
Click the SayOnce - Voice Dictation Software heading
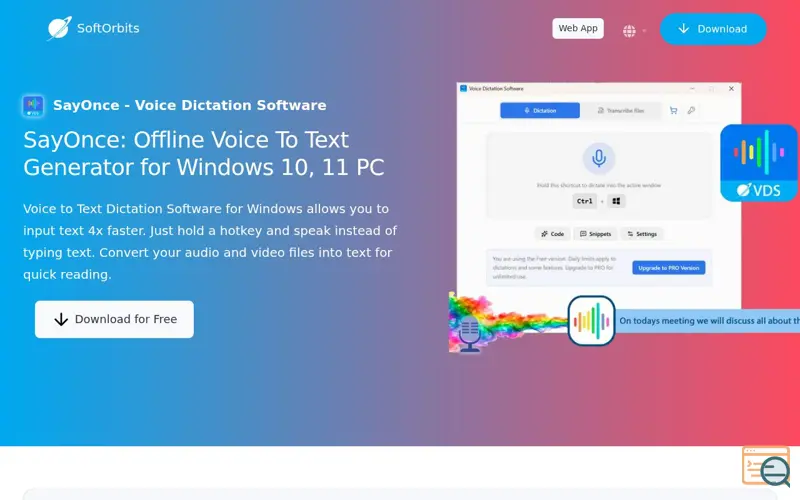190,105
